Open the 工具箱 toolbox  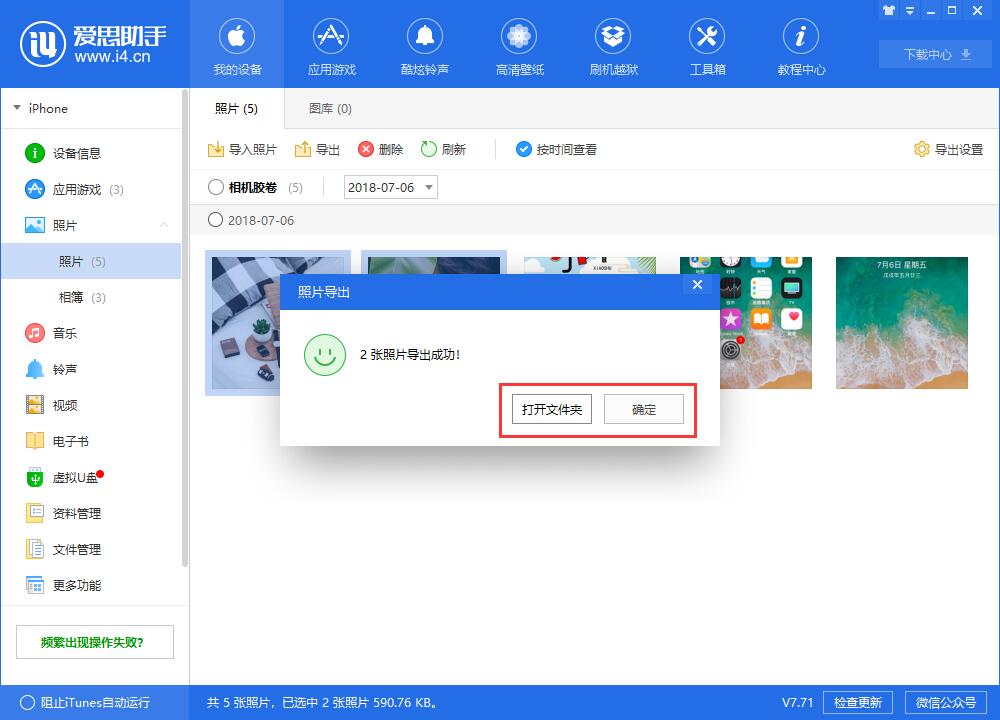click(707, 45)
